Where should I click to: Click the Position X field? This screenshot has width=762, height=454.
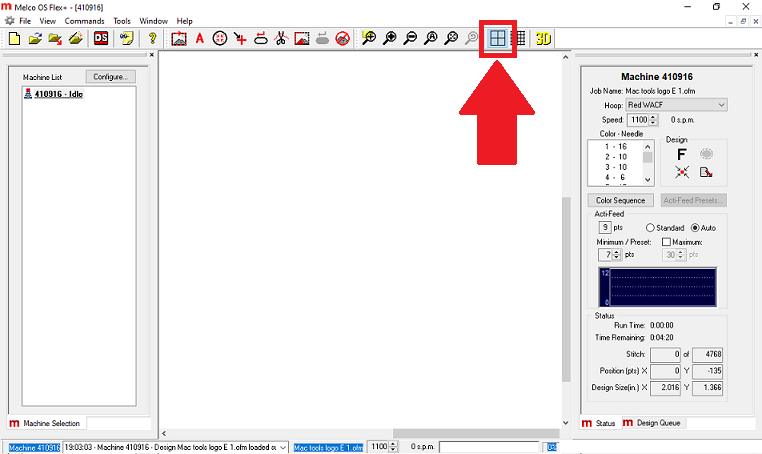(665, 371)
